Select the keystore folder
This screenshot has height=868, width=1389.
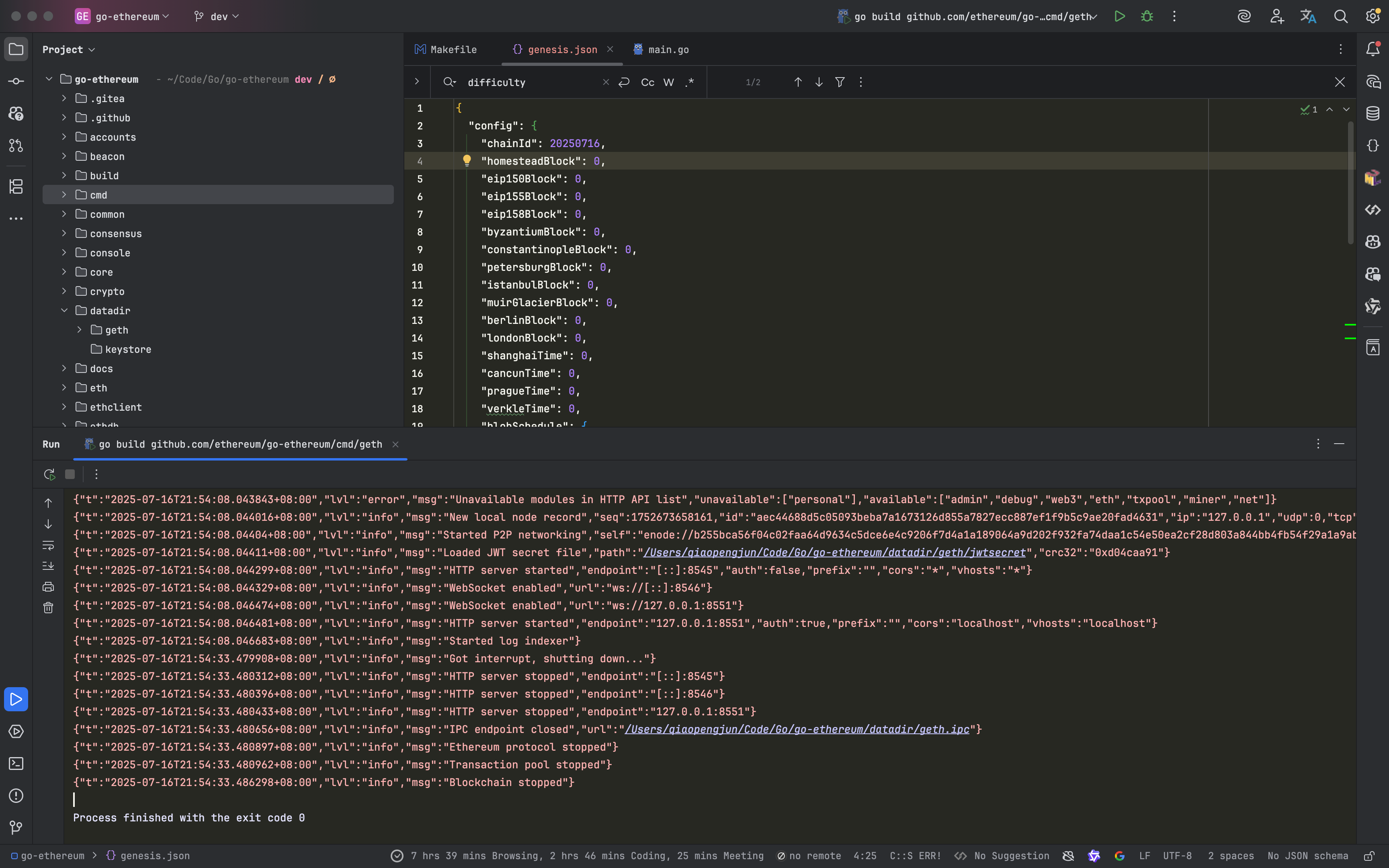[129, 350]
